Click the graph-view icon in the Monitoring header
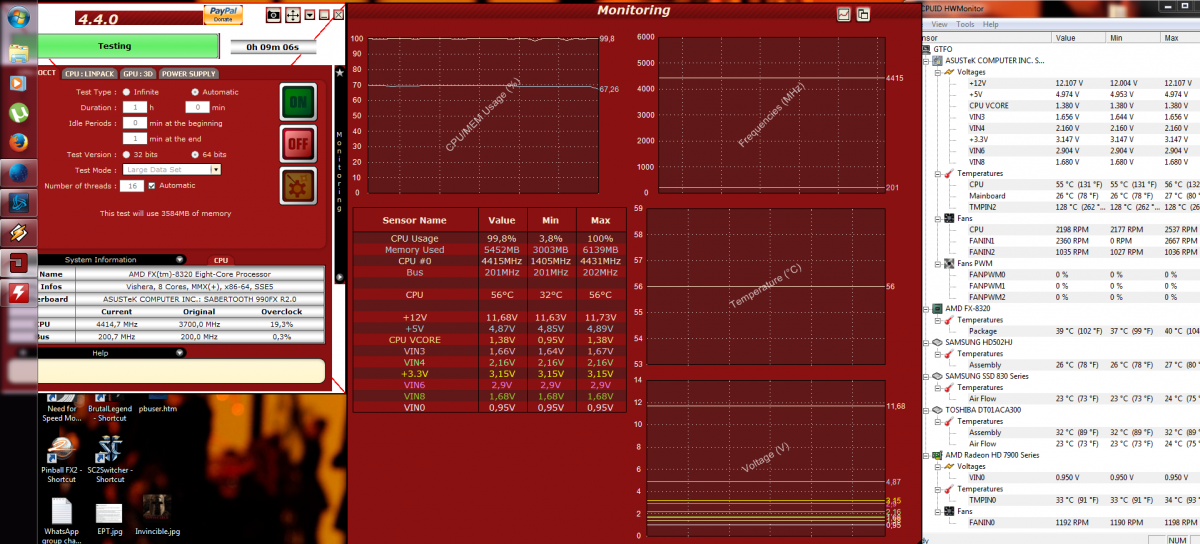Viewport: 1200px width, 544px height. tap(844, 14)
